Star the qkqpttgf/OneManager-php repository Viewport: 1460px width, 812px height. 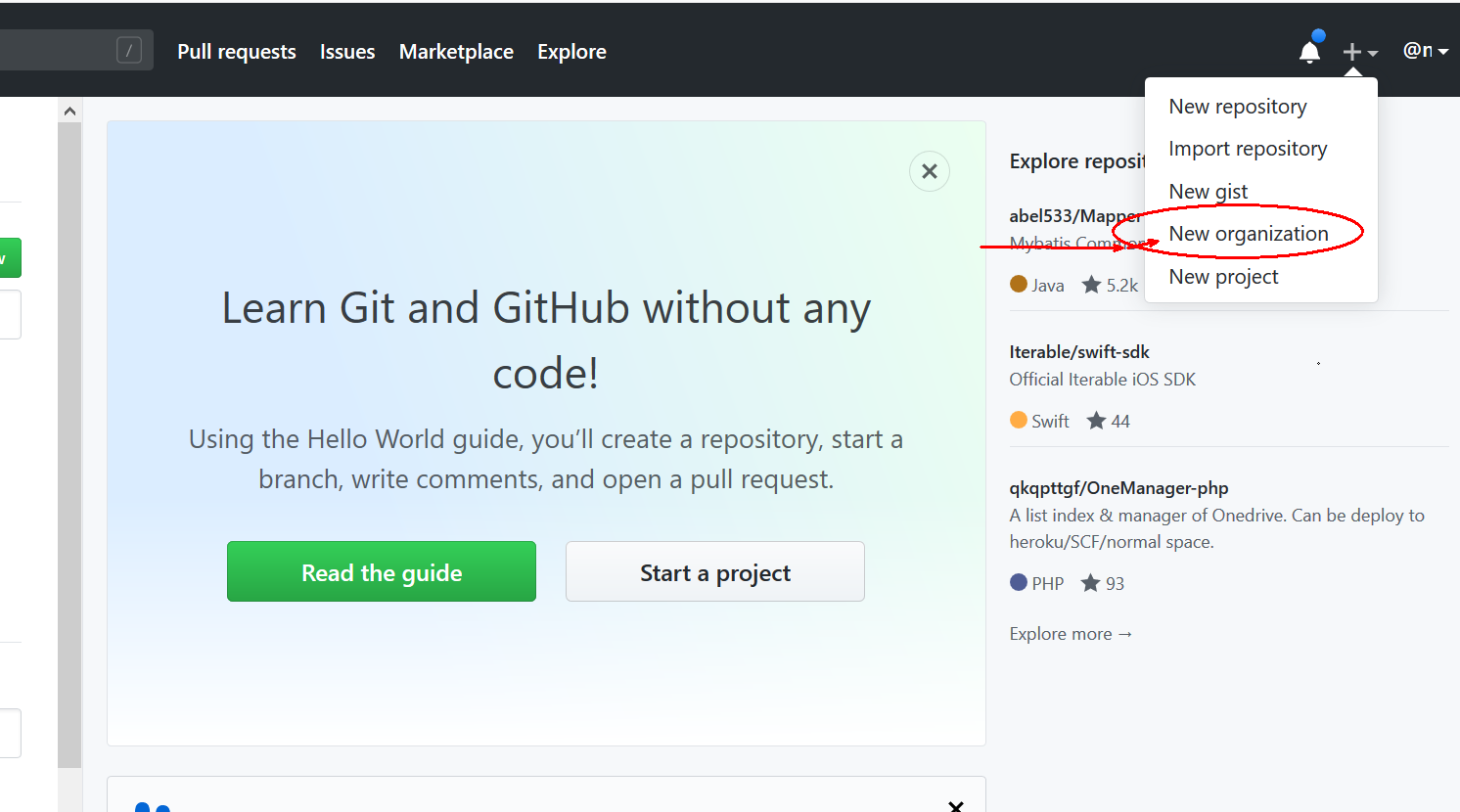click(1092, 583)
